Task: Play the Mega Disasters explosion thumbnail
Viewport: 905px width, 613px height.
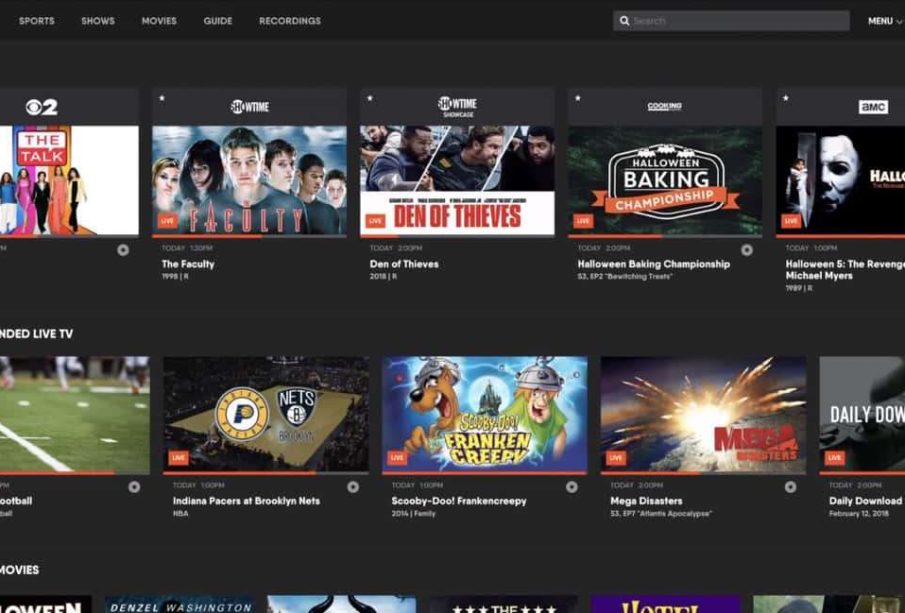Action: 704,414
